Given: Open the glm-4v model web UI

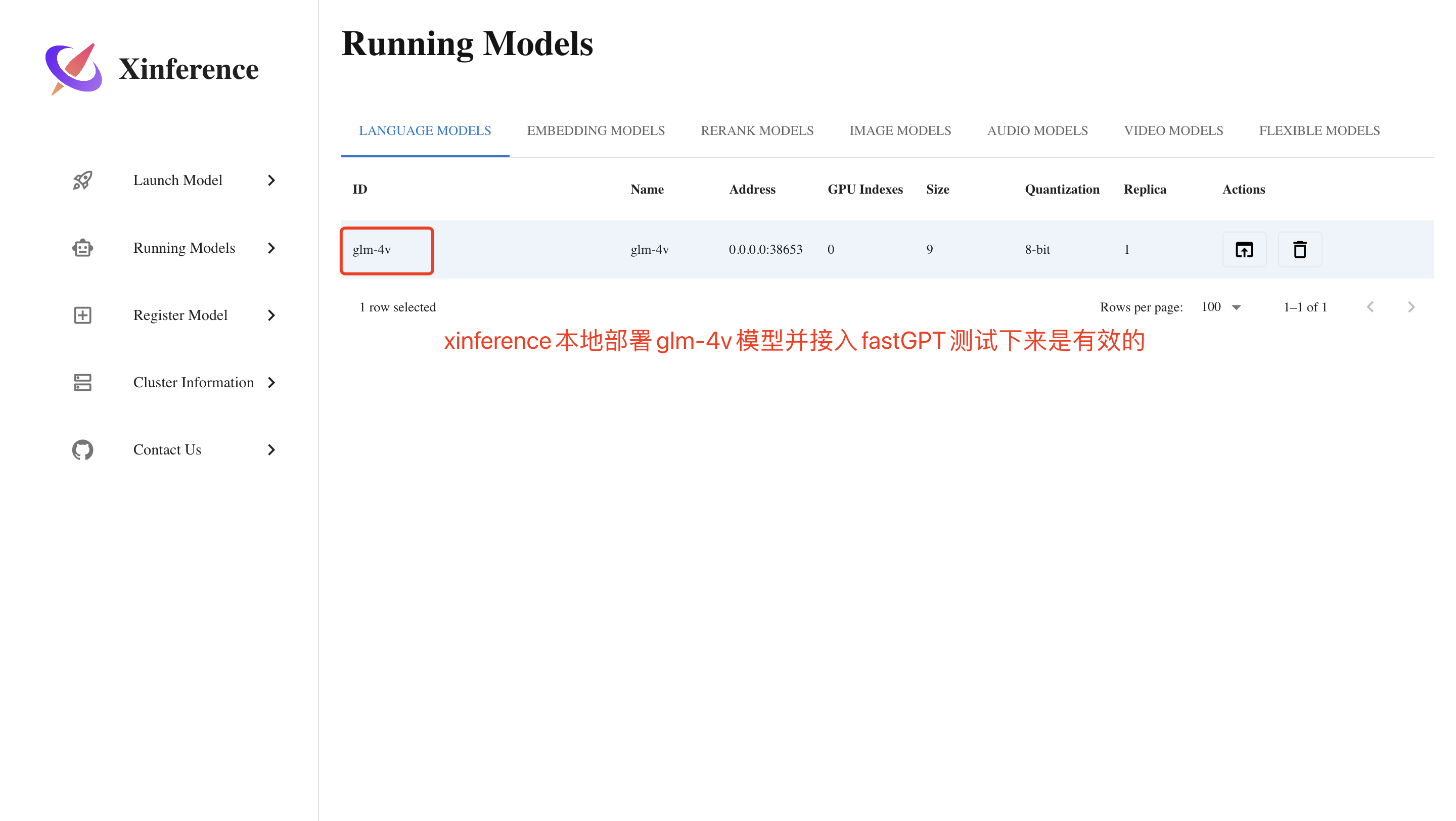Looking at the screenshot, I should click(1244, 249).
